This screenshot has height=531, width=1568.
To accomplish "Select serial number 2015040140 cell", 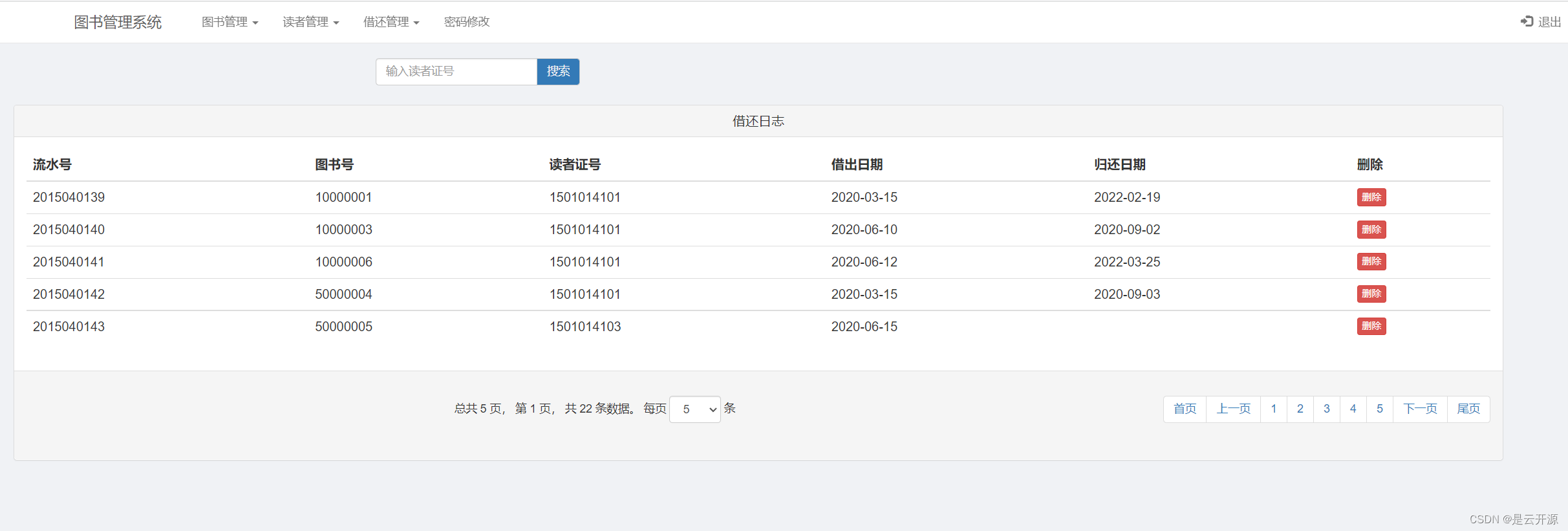I will [x=69, y=230].
